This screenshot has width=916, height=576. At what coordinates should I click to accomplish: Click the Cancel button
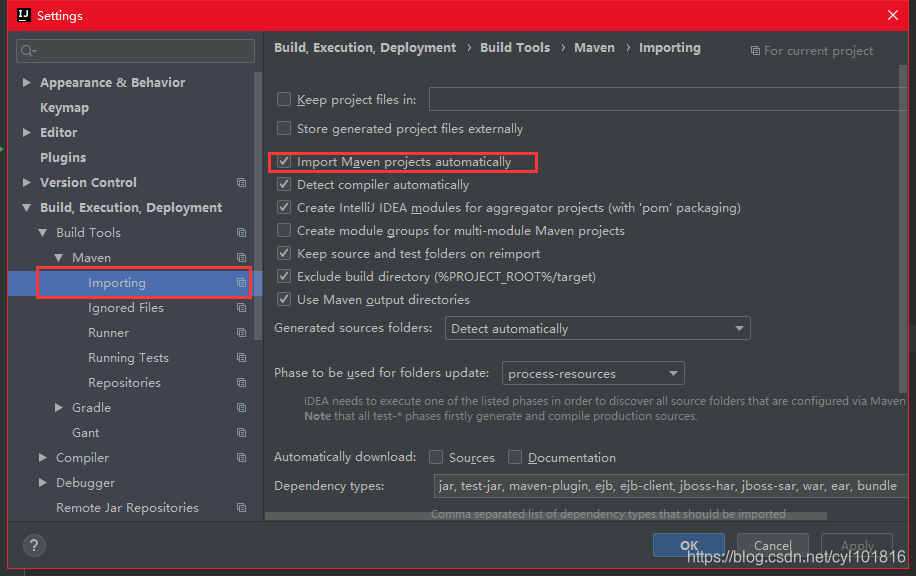(772, 546)
